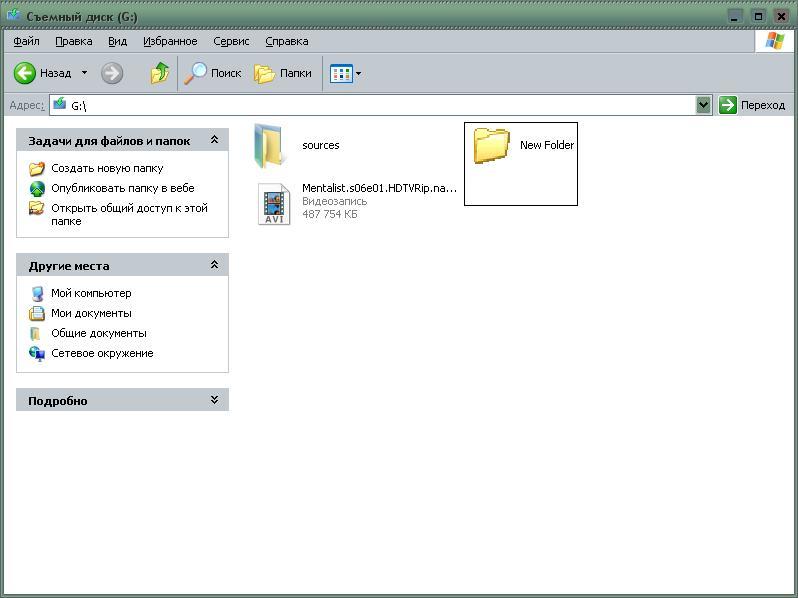Expand the Views dropdown arrow
Image resolution: width=798 pixels, height=598 pixels.
(x=358, y=74)
